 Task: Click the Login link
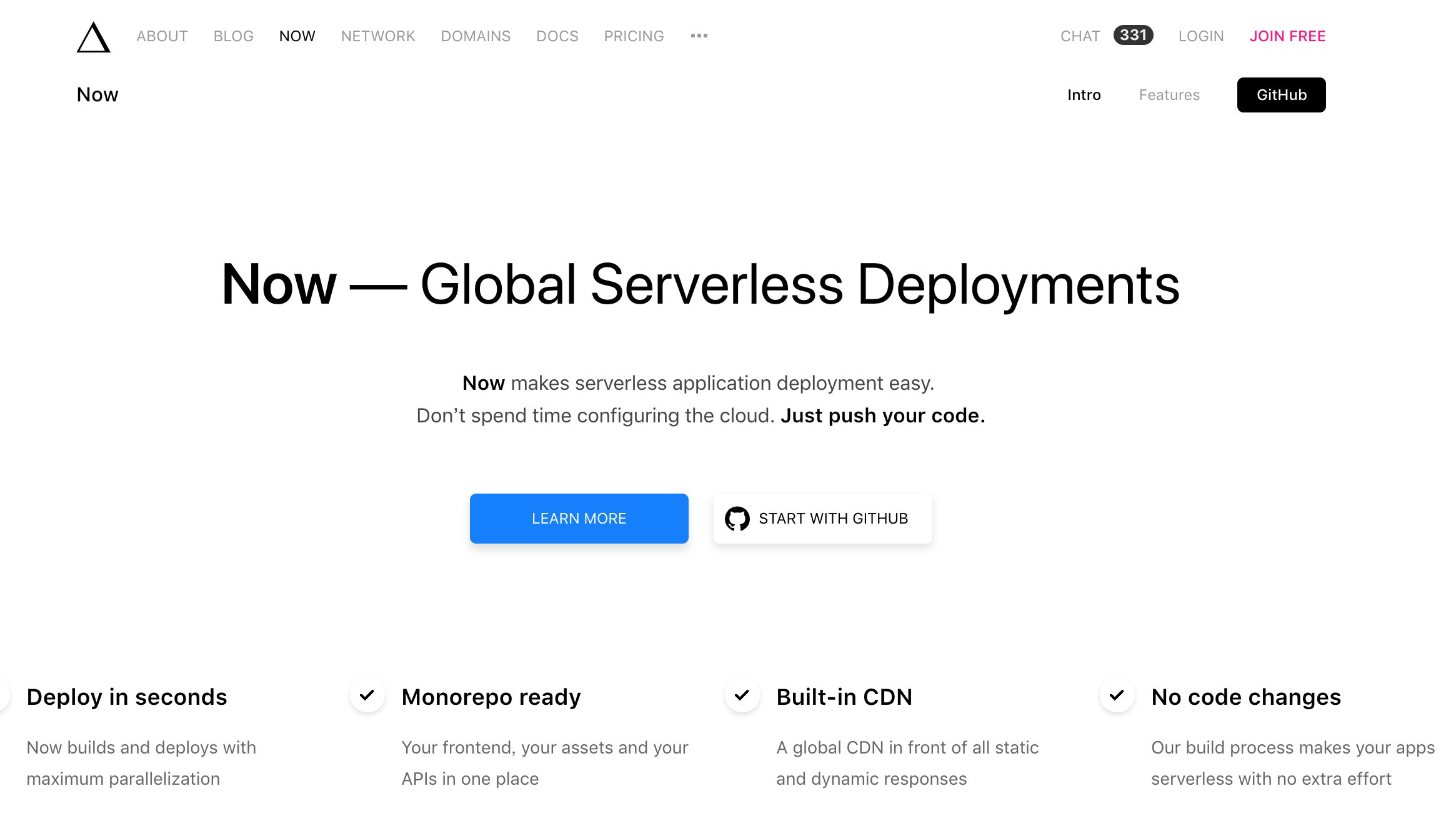click(1200, 36)
